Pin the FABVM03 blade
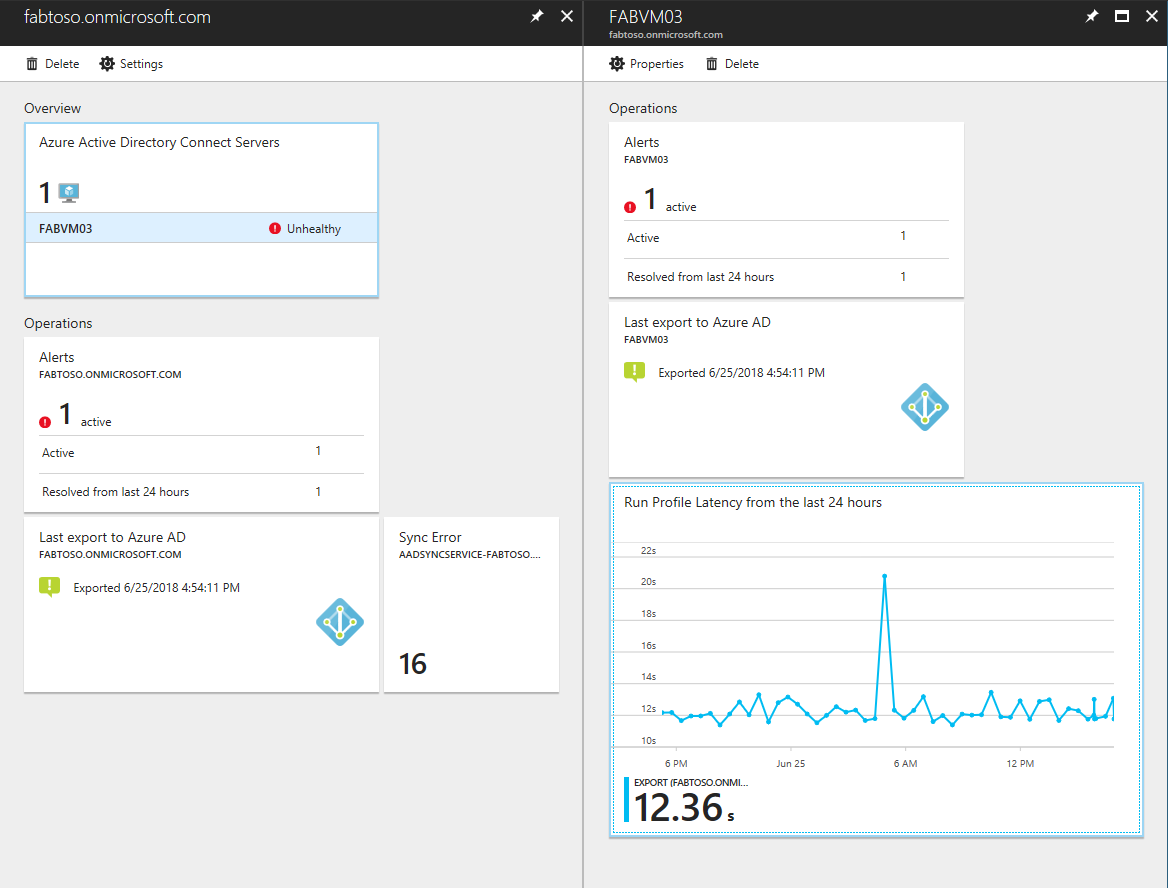Image resolution: width=1168 pixels, height=888 pixels. pos(1092,17)
